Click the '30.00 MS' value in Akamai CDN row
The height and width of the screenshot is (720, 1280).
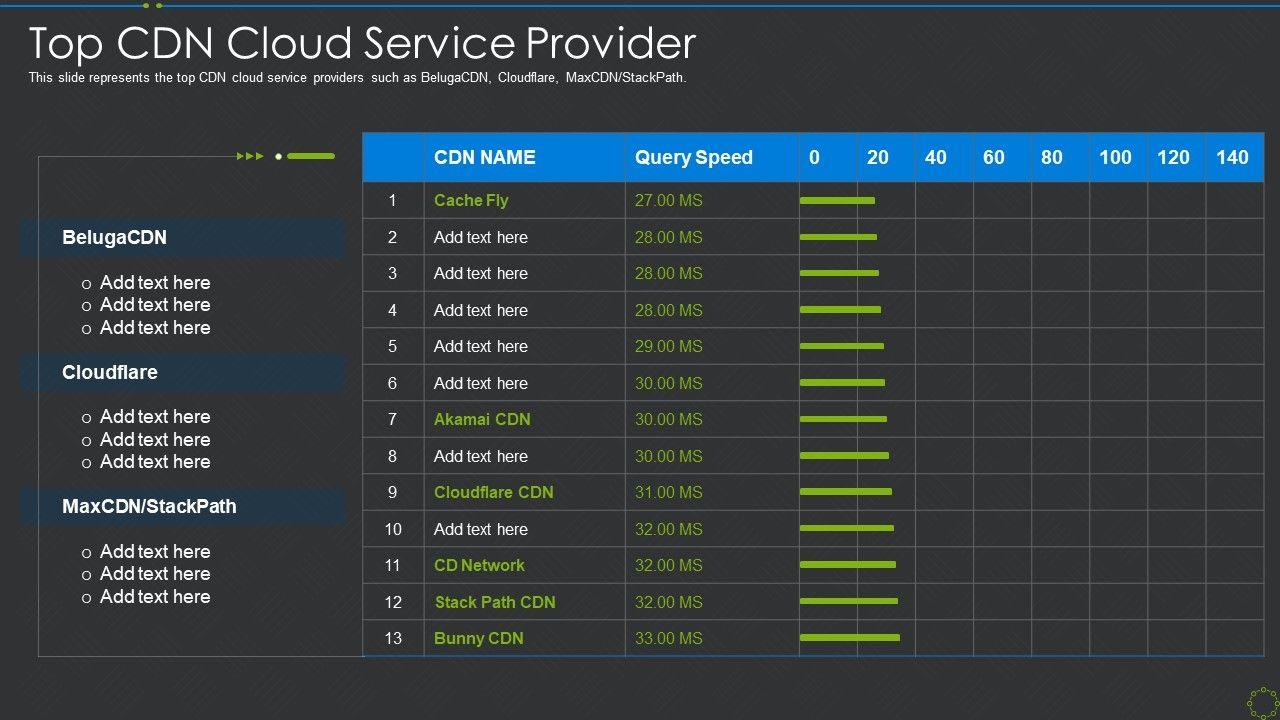(x=669, y=419)
